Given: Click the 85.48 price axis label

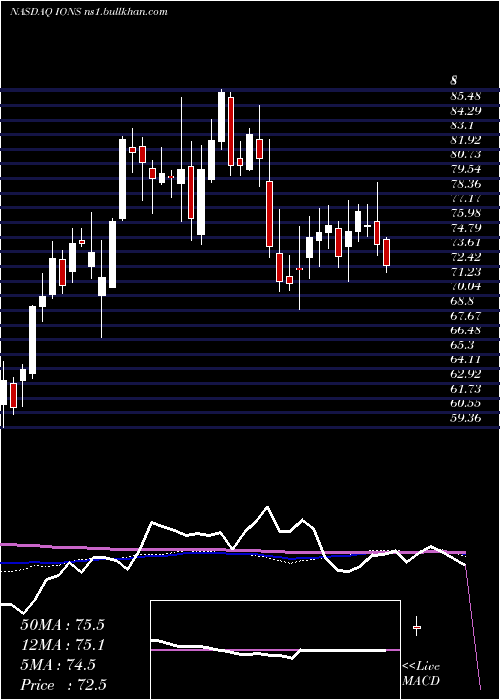Looking at the screenshot, I should pos(466,96).
